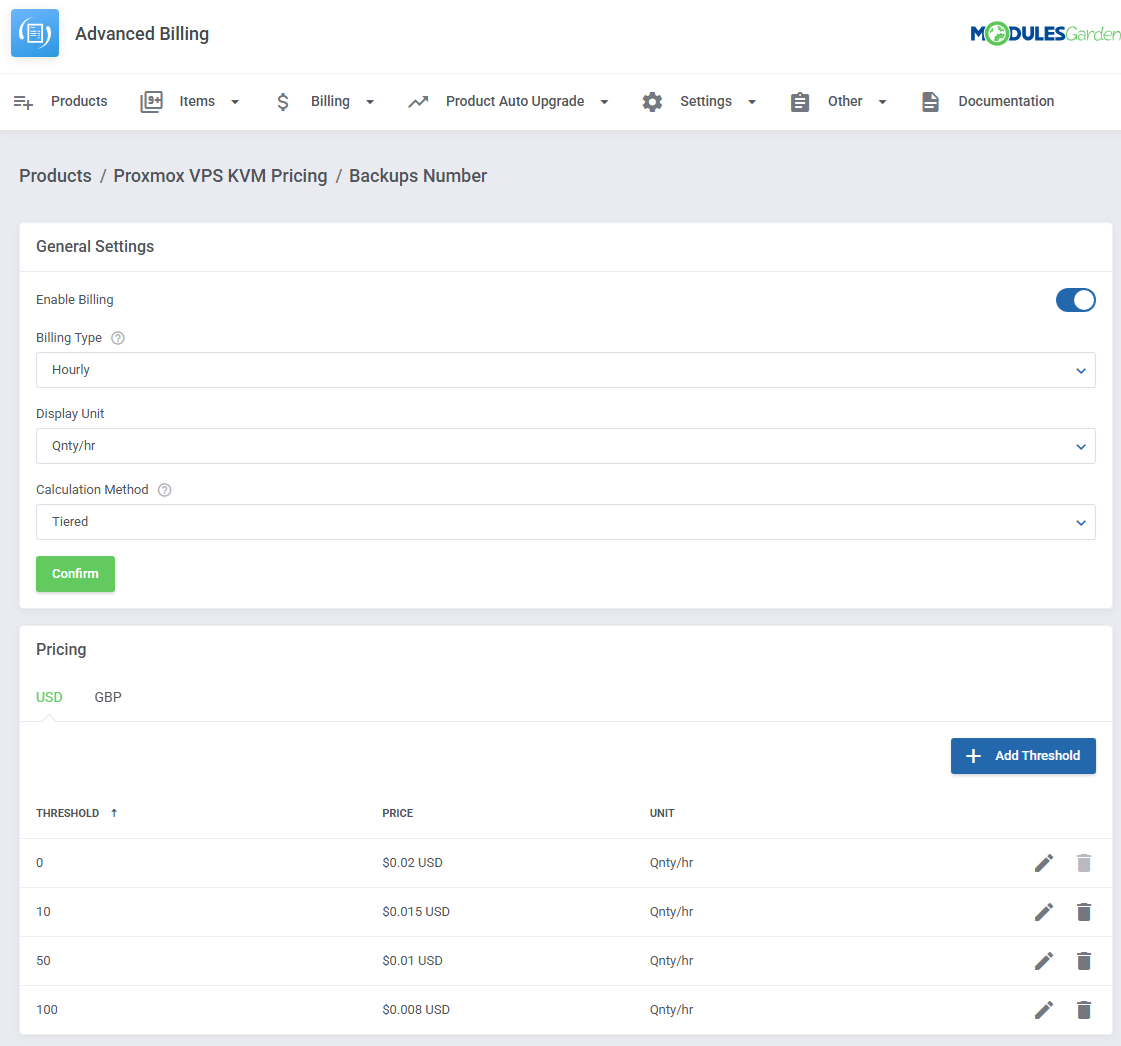
Task: Expand the Calculation Method dropdown
Action: (565, 522)
